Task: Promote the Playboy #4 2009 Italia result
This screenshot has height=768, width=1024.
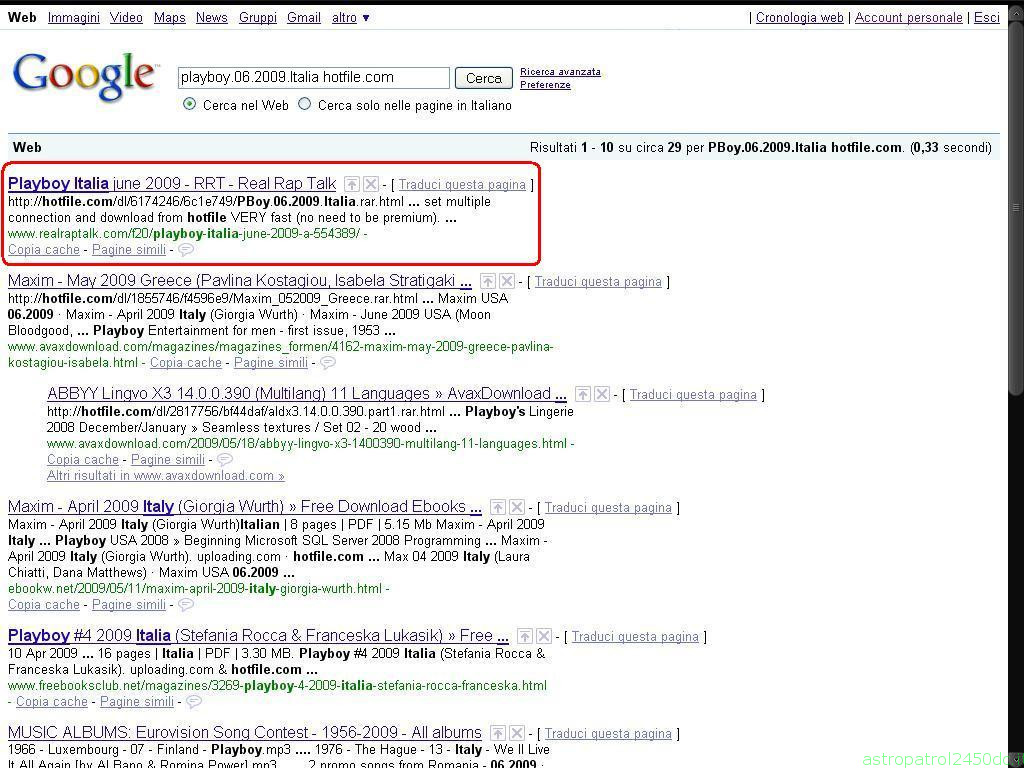Action: coord(524,636)
